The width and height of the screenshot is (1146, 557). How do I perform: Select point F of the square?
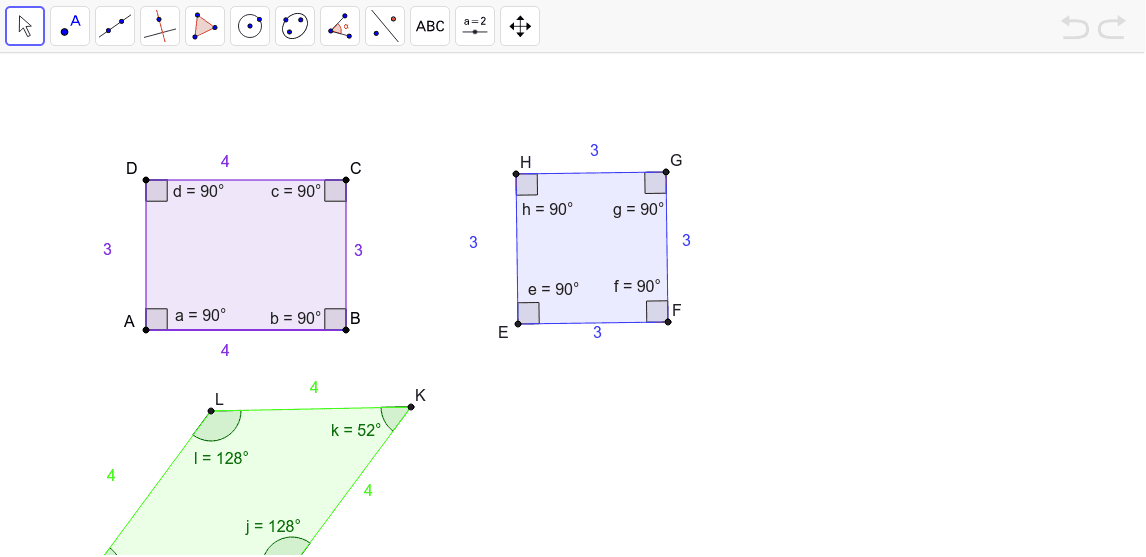[x=668, y=322]
